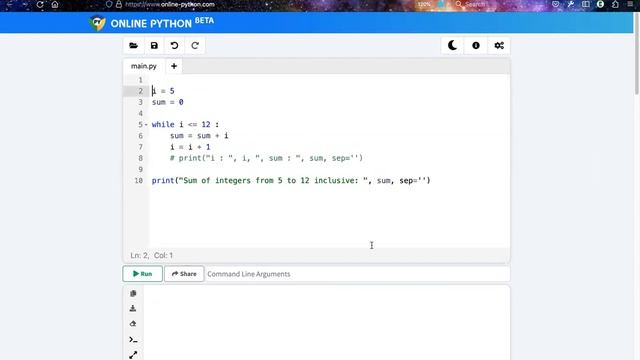
Task: Click the Online Python logo
Action: (97, 23)
